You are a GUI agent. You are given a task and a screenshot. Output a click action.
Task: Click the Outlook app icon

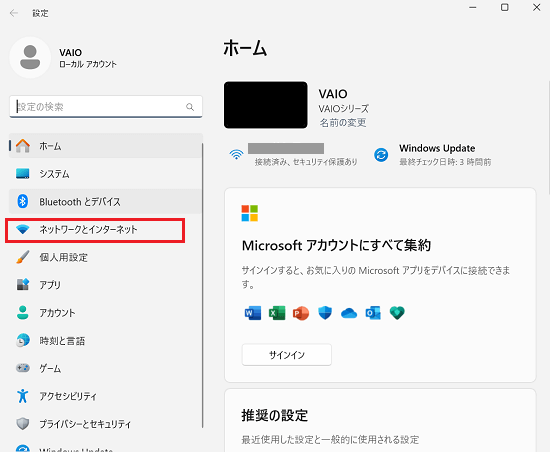[373, 313]
